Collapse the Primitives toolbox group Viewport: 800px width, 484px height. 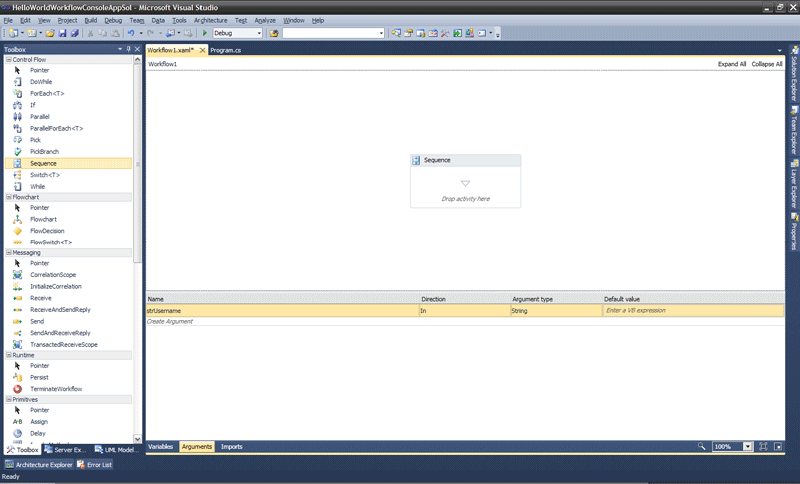tap(9, 399)
